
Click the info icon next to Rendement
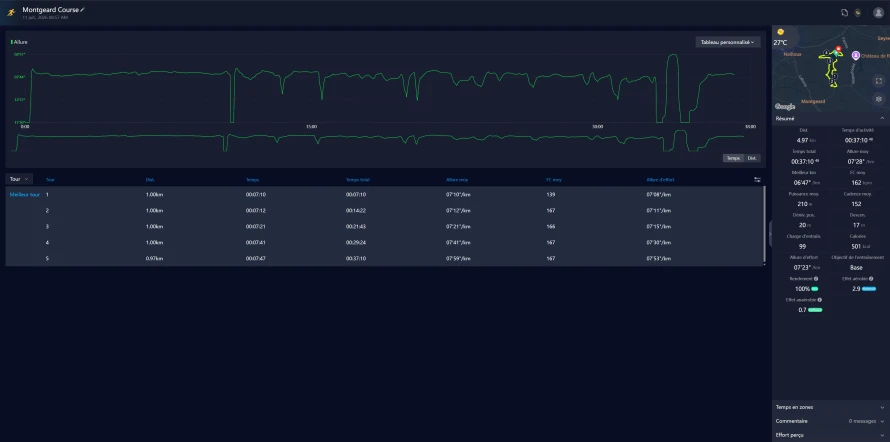816,279
